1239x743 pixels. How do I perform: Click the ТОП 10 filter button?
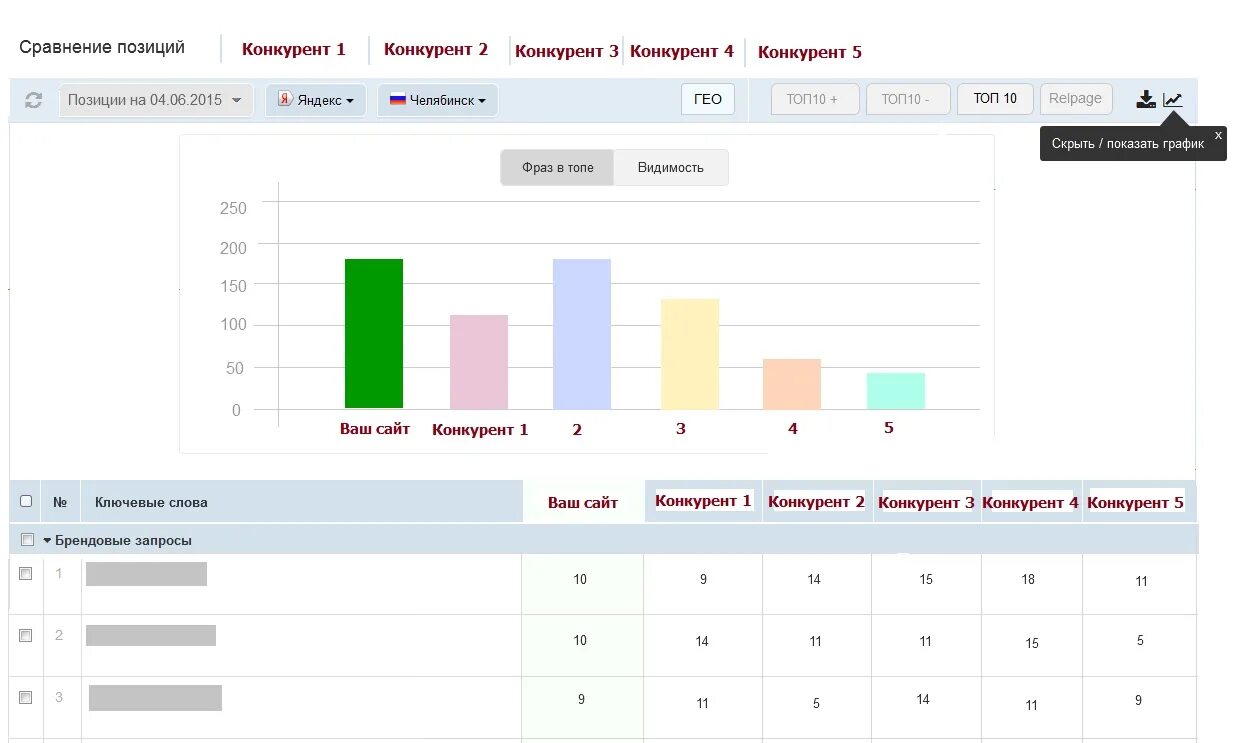(x=995, y=99)
